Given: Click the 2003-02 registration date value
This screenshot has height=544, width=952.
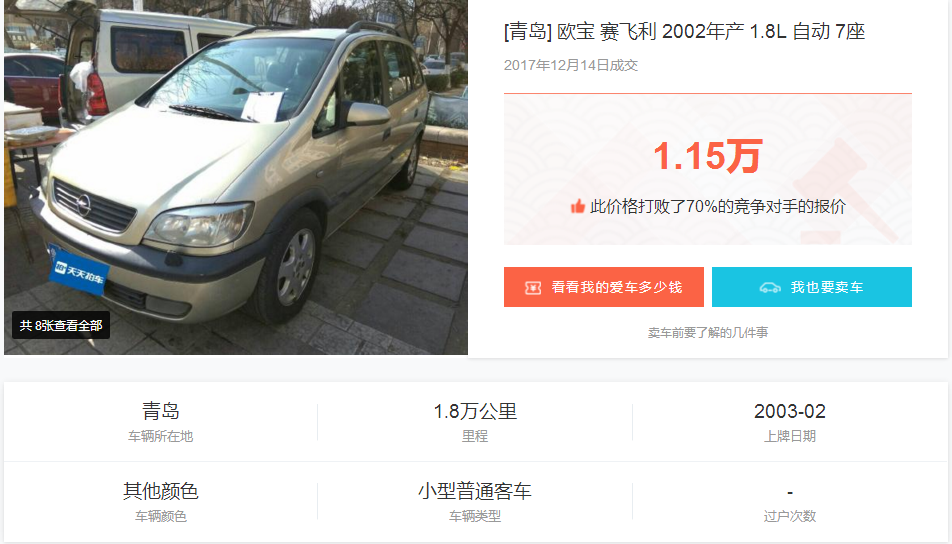Looking at the screenshot, I should click(790, 412).
